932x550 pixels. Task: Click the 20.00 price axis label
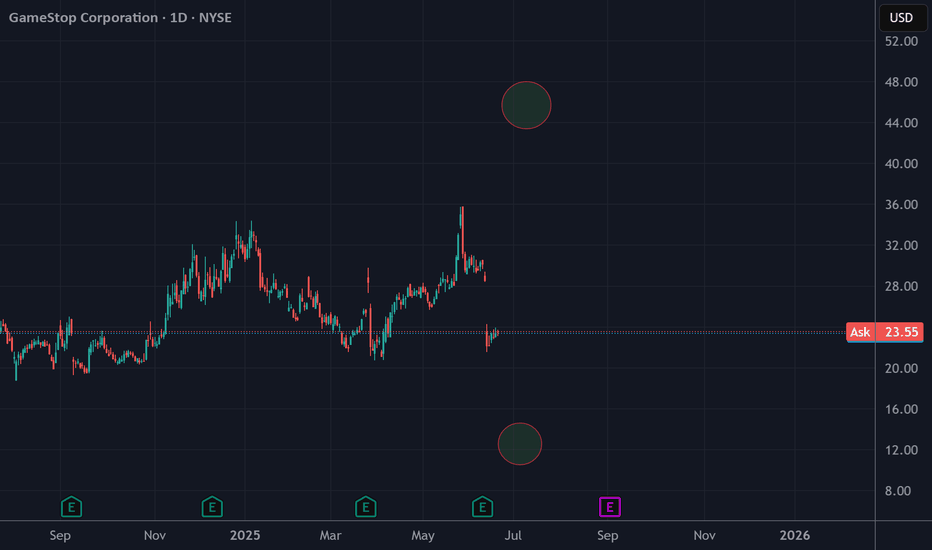coord(901,369)
